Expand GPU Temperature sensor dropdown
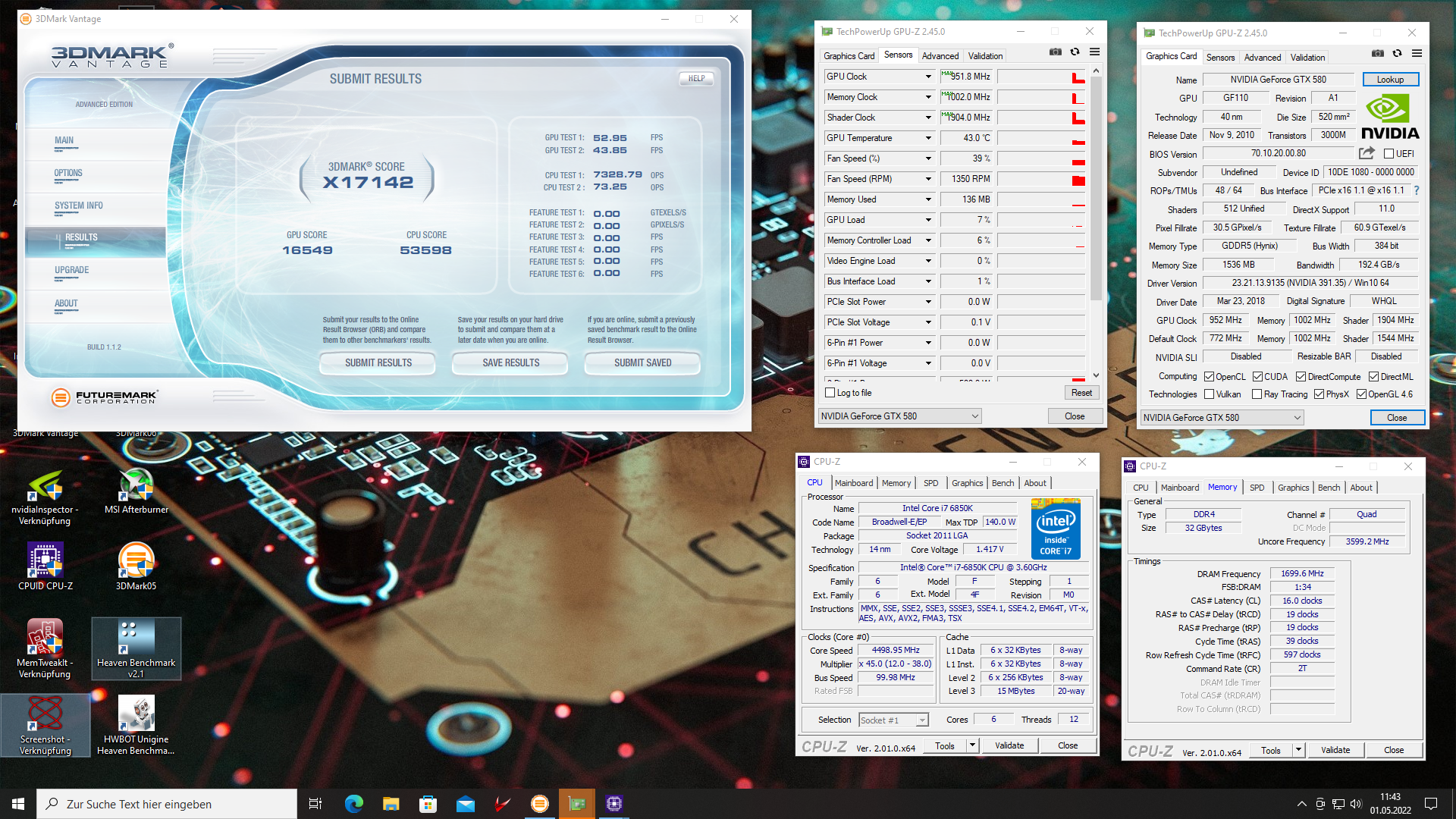Viewport: 1456px width, 819px height. point(928,138)
